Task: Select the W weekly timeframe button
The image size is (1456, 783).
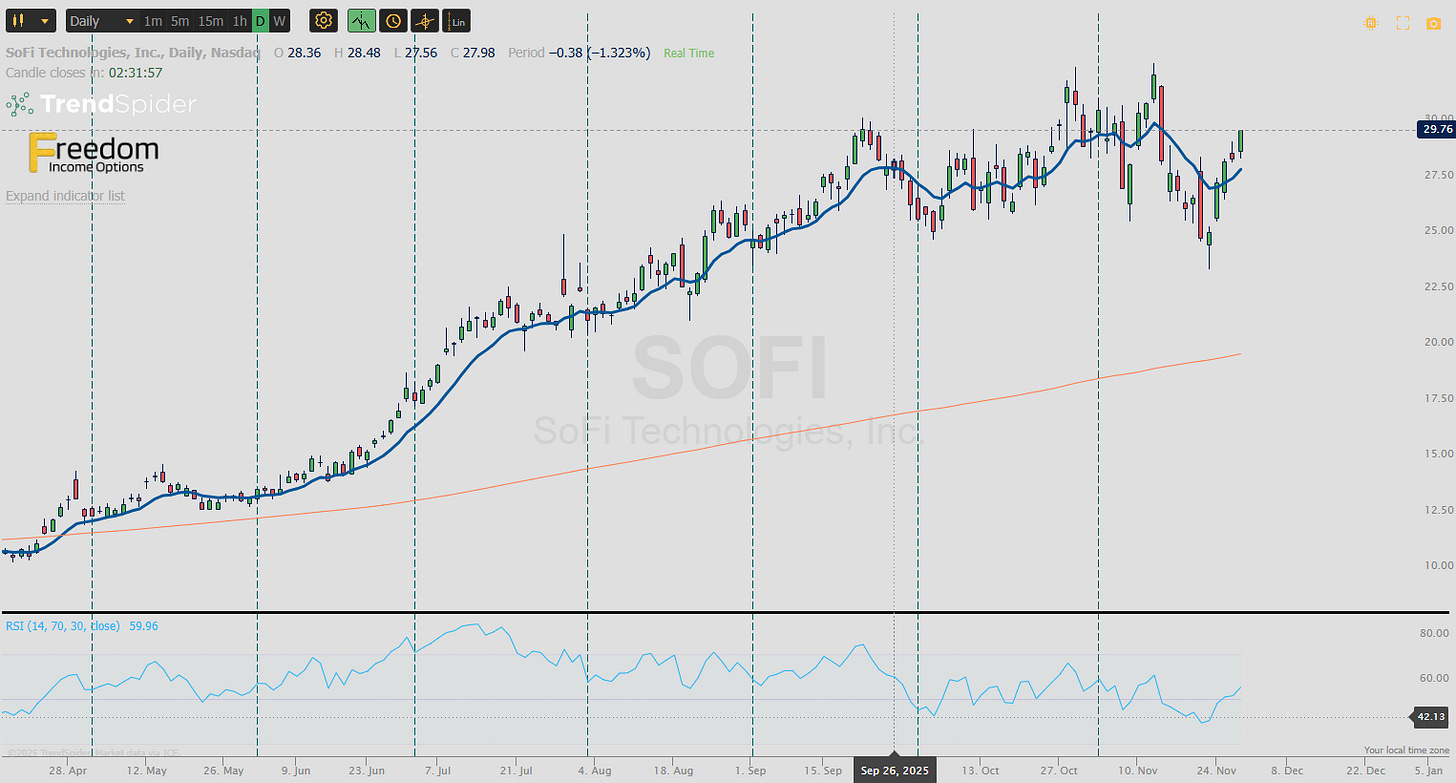Action: click(279, 21)
